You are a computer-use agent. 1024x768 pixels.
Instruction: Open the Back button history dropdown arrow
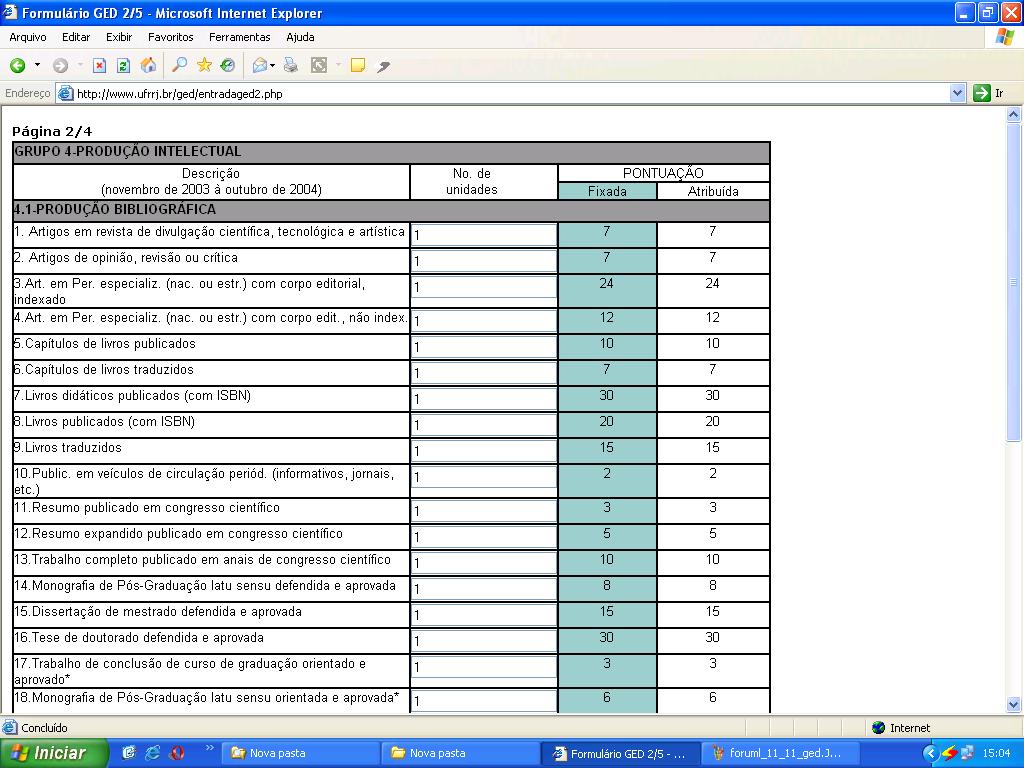tap(37, 65)
